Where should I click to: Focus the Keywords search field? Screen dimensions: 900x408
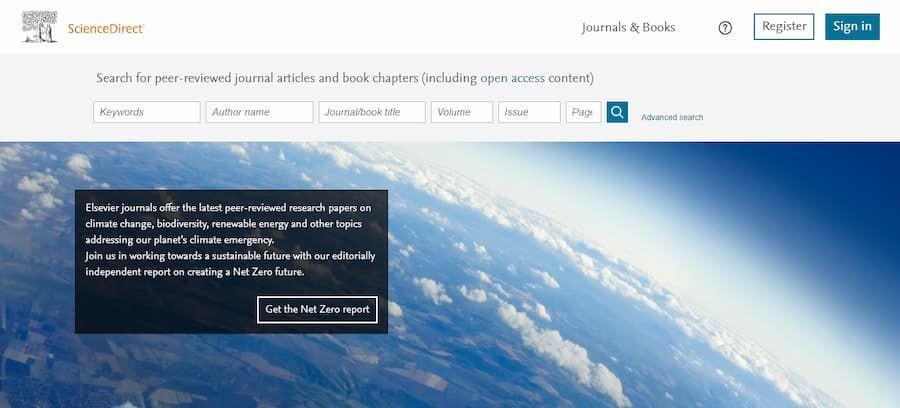[147, 112]
